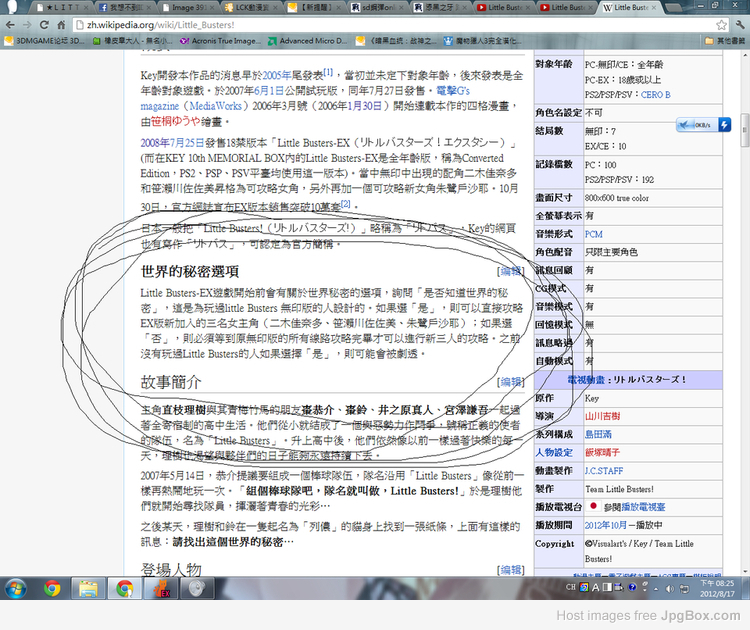Open the J.C.STAFF link
The height and width of the screenshot is (630, 750).
(604, 470)
